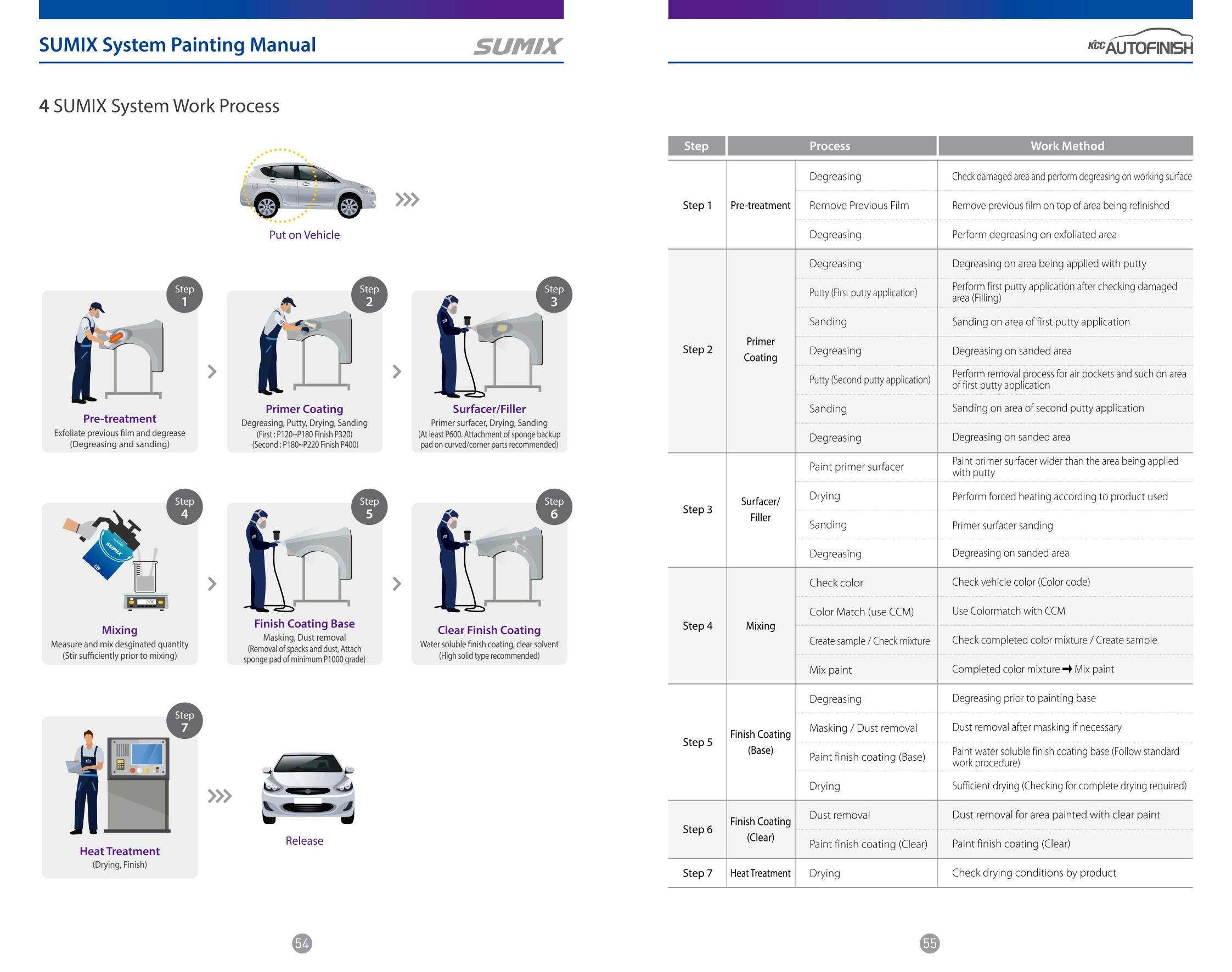The image size is (1232, 972).
Task: Click 'Putty (First putty application)' cell
Action: 867,293
